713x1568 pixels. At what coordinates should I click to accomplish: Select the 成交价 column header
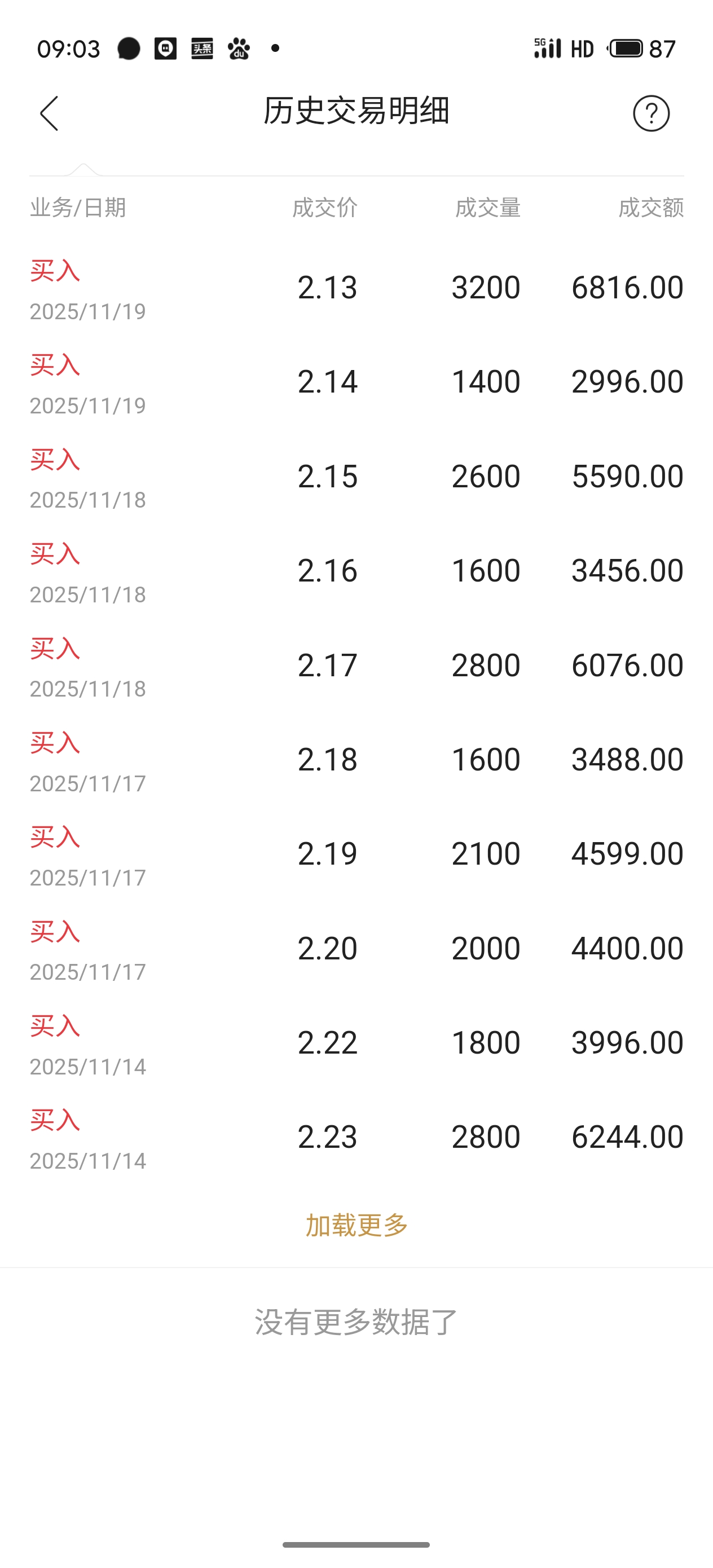pyautogui.click(x=324, y=208)
